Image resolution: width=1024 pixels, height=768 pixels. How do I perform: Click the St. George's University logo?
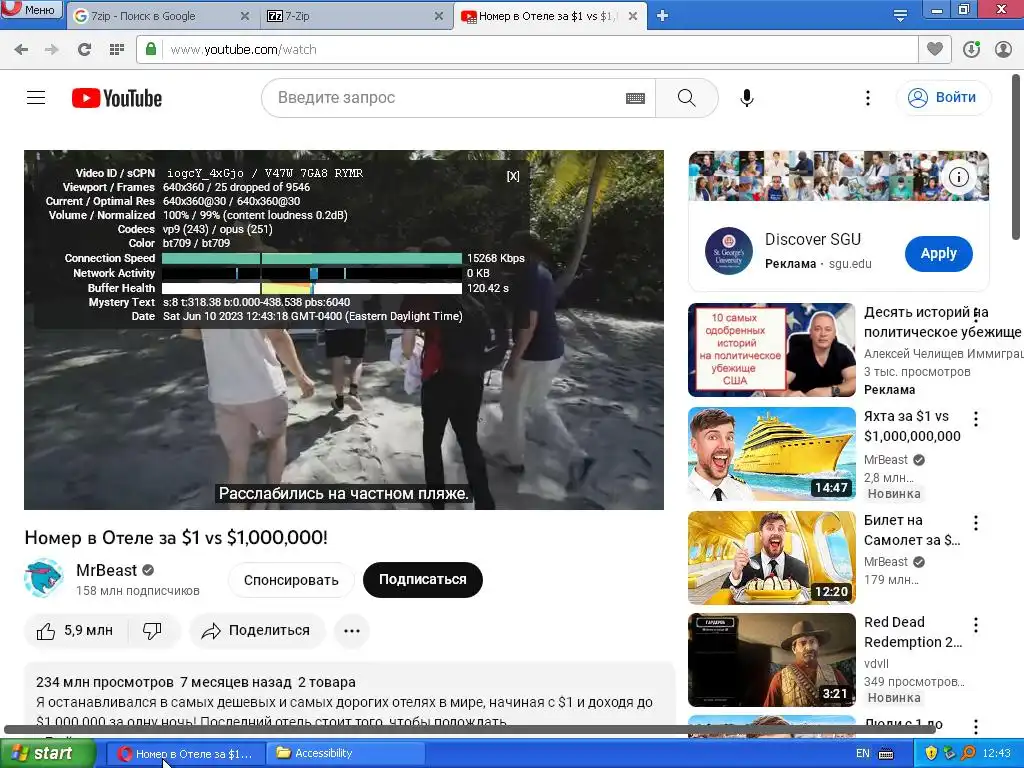coord(729,251)
